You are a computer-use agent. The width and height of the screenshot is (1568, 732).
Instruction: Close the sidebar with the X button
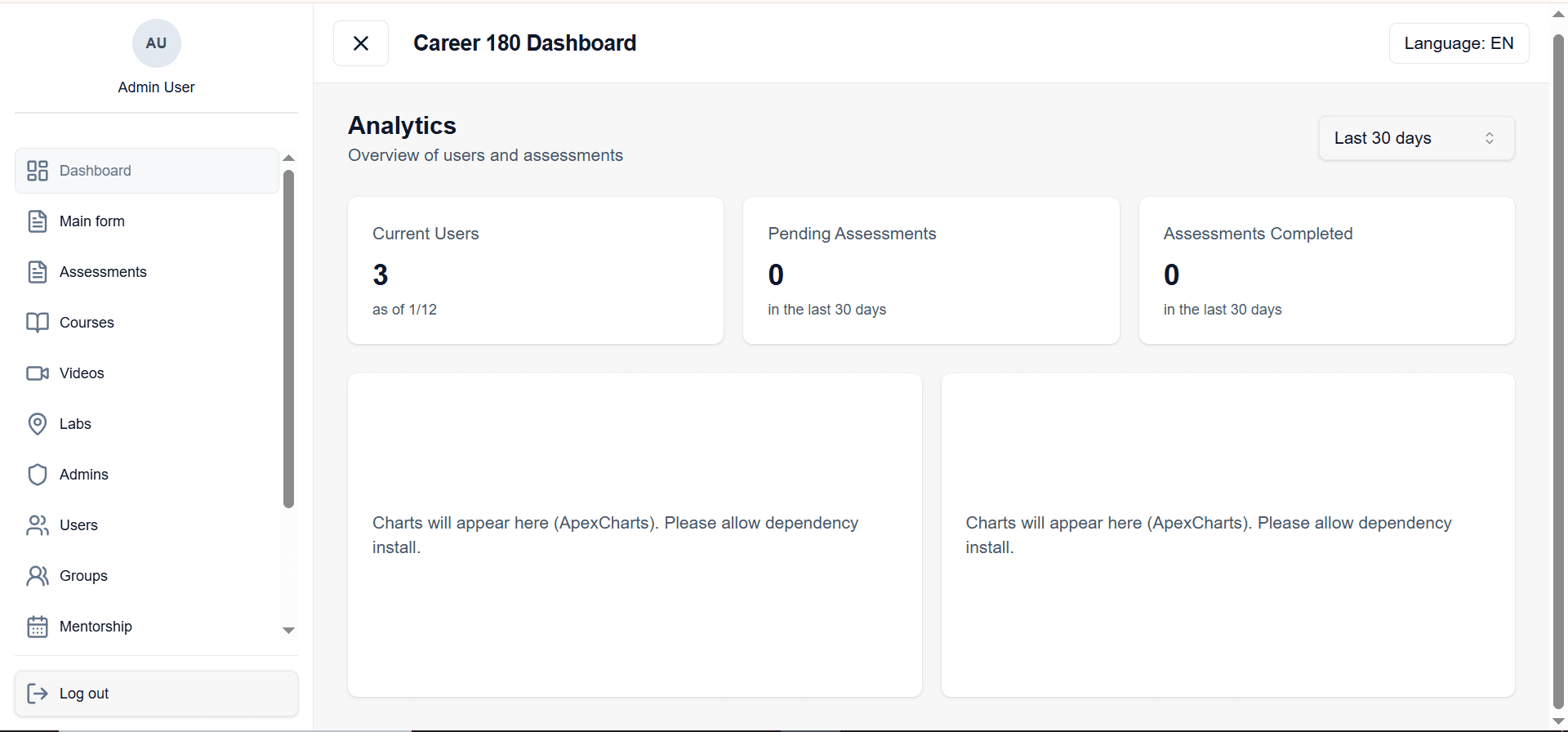pos(361,43)
